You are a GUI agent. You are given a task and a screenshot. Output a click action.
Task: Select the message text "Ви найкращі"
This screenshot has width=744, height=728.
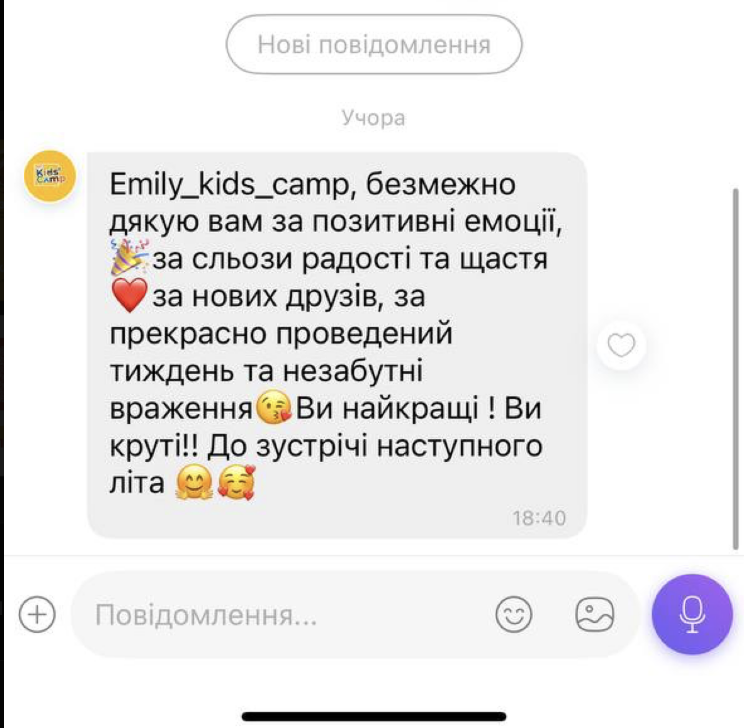point(388,408)
